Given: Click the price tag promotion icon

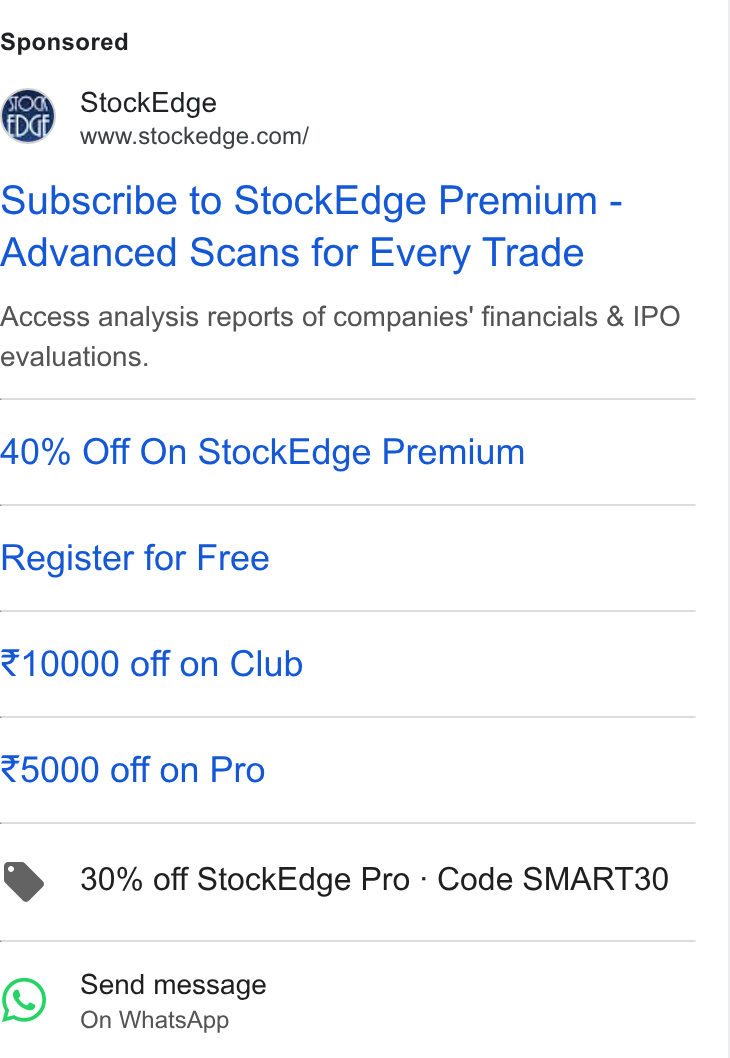Looking at the screenshot, I should tap(24, 881).
